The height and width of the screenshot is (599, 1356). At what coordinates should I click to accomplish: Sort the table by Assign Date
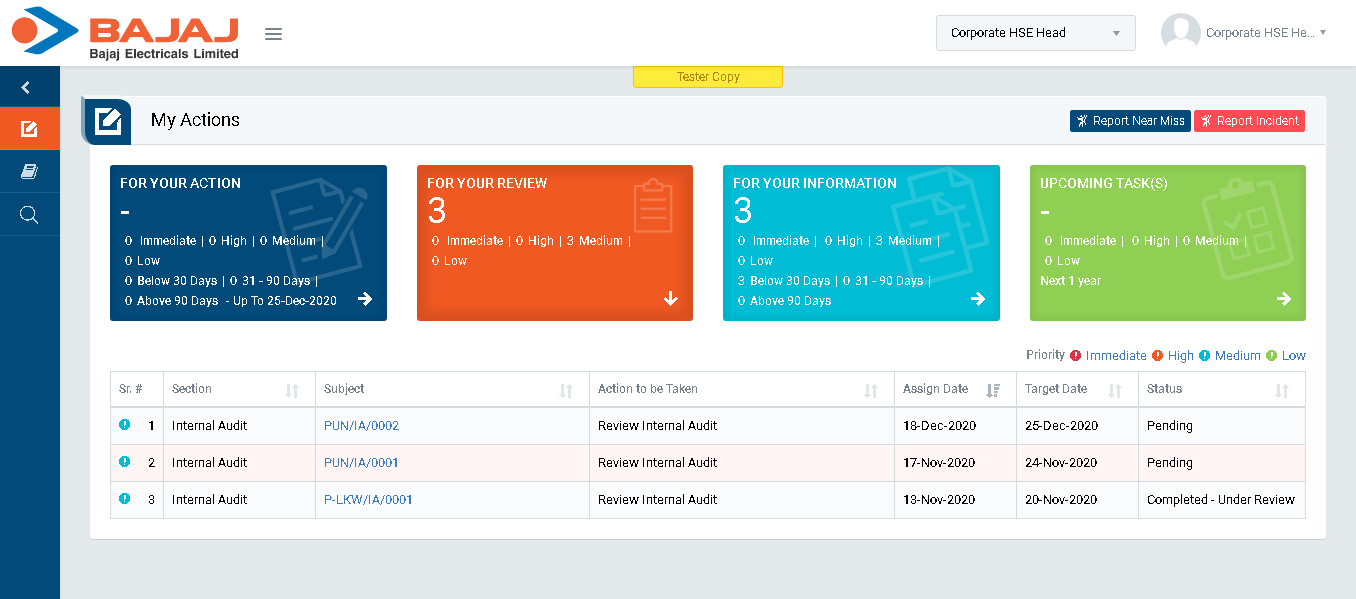click(992, 390)
